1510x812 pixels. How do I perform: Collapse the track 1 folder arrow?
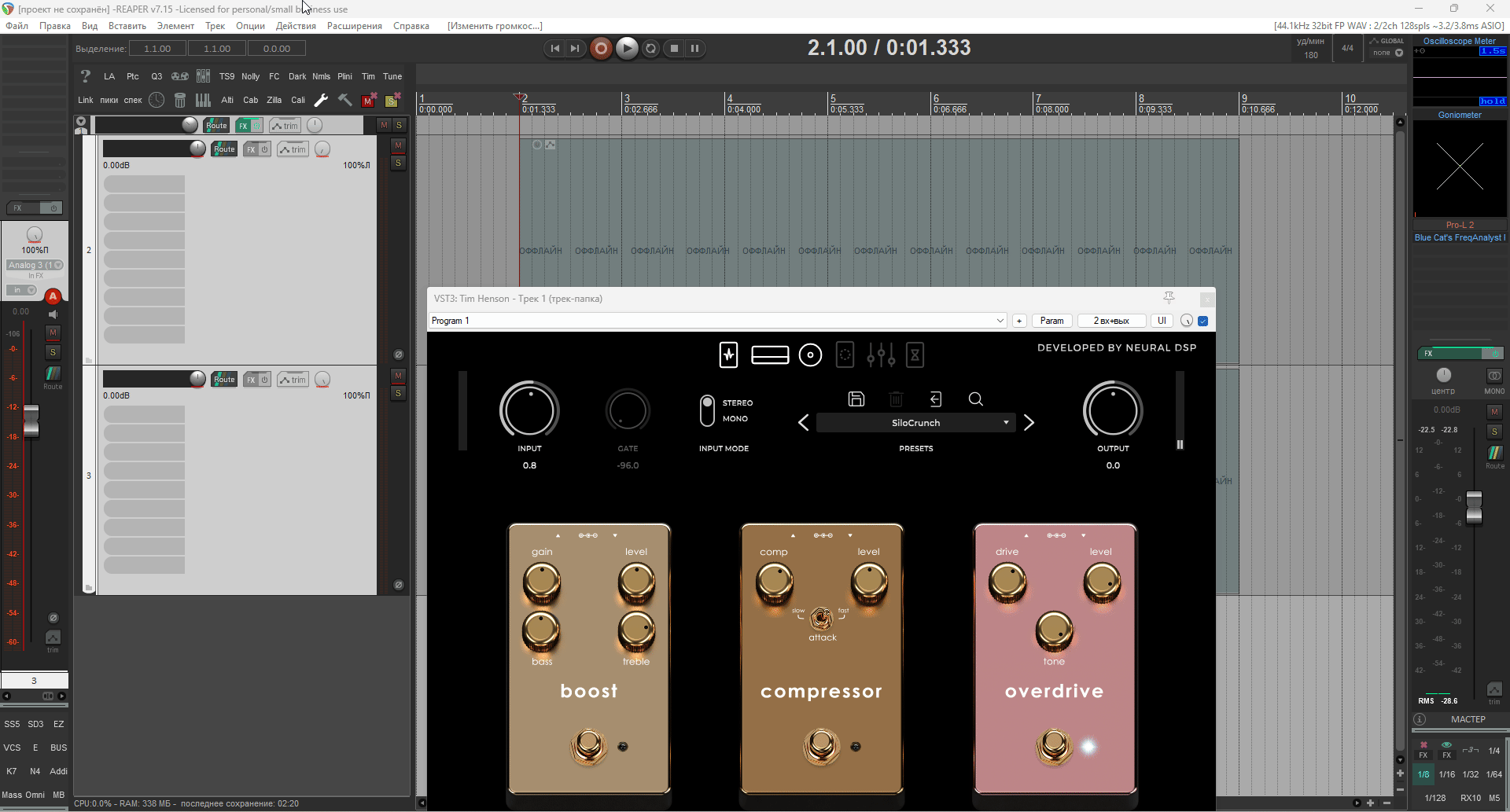pos(81,122)
